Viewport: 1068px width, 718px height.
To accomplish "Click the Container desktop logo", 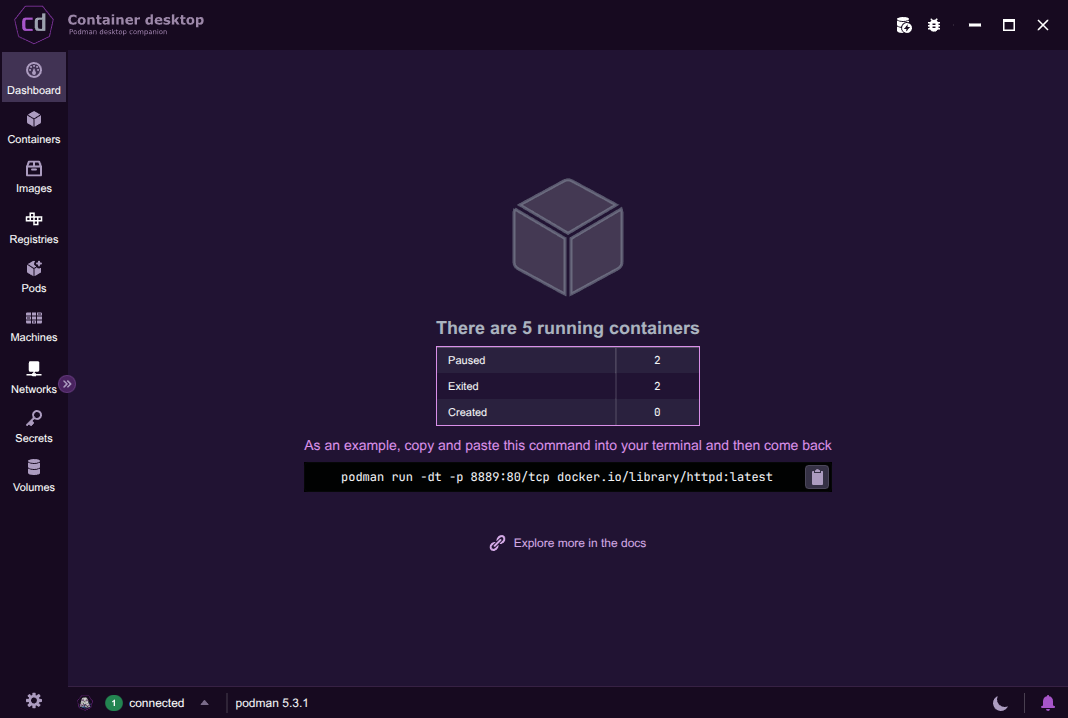I will [33, 24].
